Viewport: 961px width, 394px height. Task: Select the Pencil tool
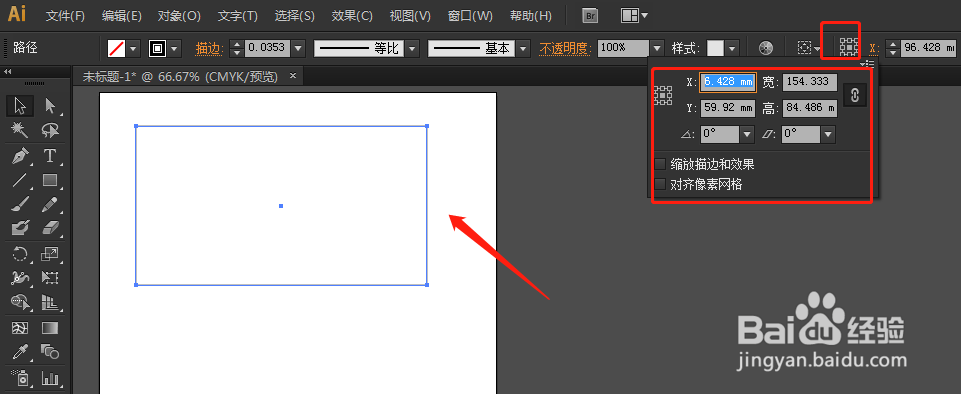click(x=50, y=204)
